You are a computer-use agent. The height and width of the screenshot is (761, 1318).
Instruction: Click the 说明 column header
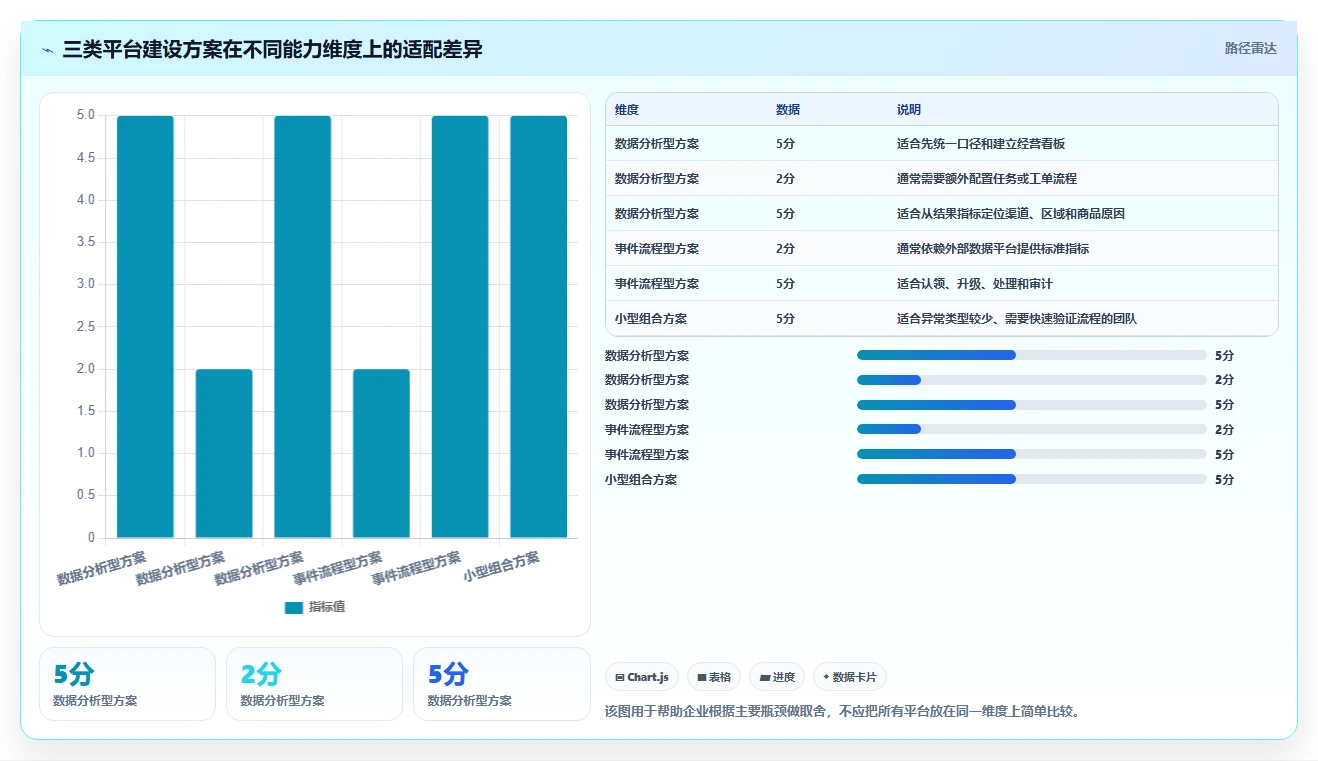[909, 109]
